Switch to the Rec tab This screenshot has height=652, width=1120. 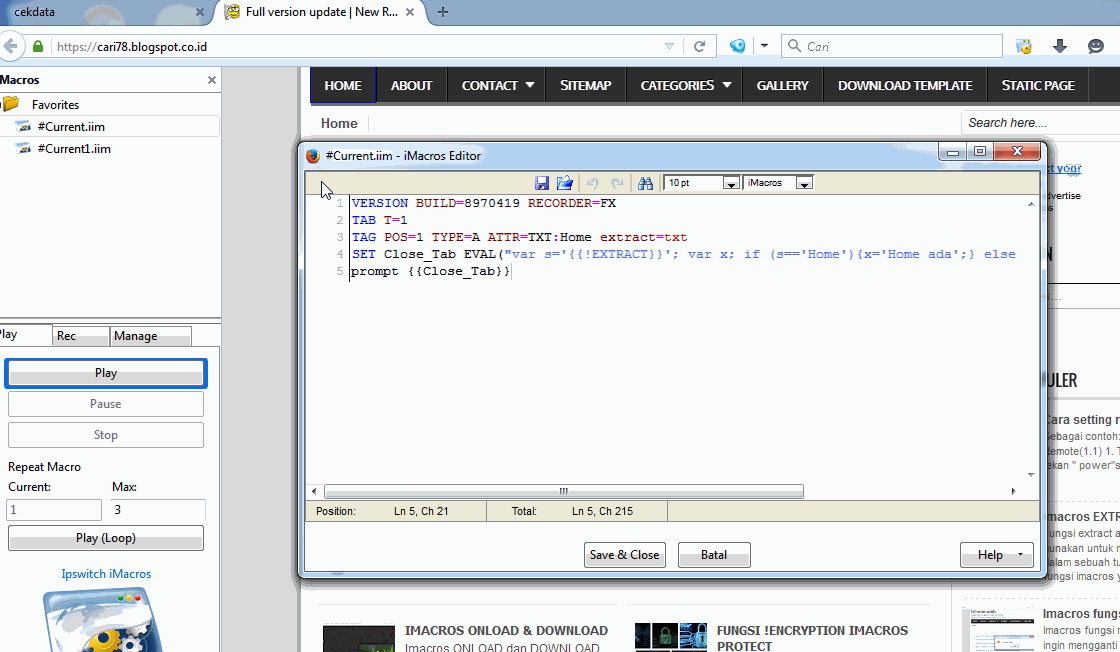pyautogui.click(x=81, y=336)
